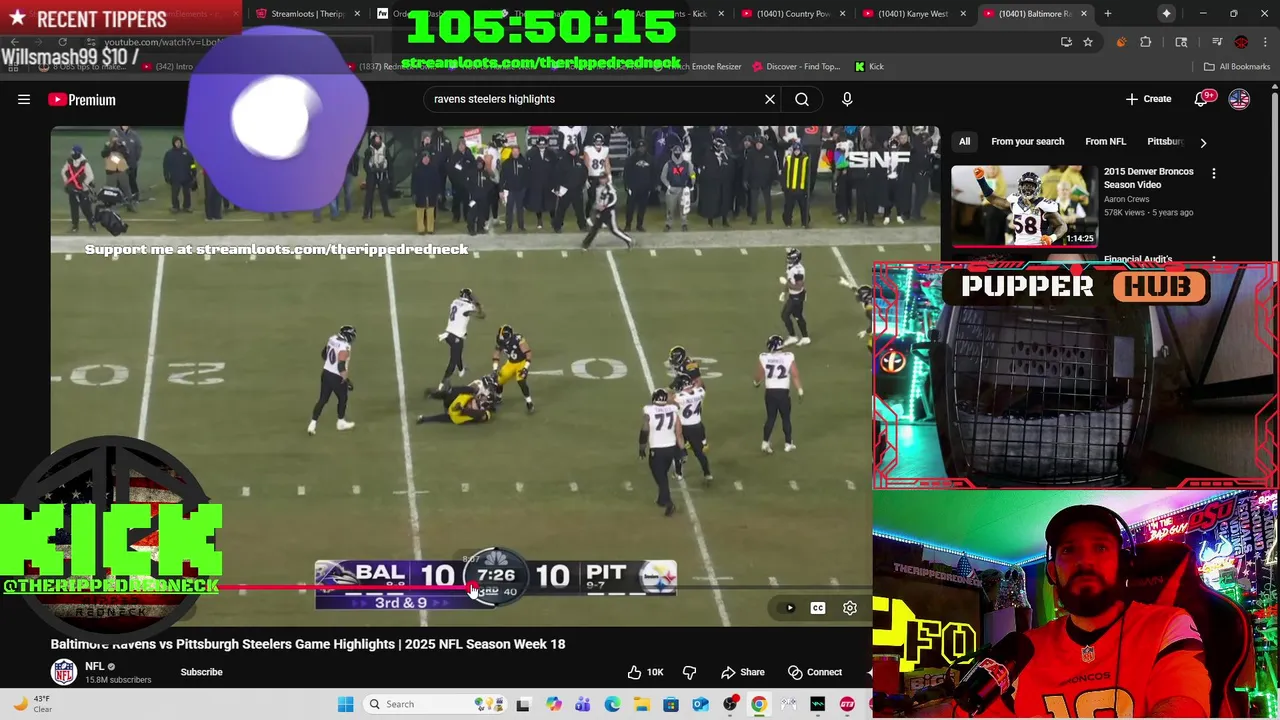Close the Kanye West browser tab

(964, 14)
